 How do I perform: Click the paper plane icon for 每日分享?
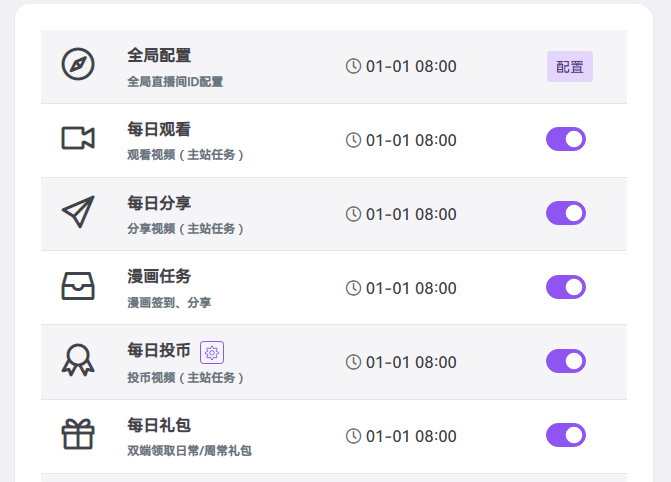78,212
